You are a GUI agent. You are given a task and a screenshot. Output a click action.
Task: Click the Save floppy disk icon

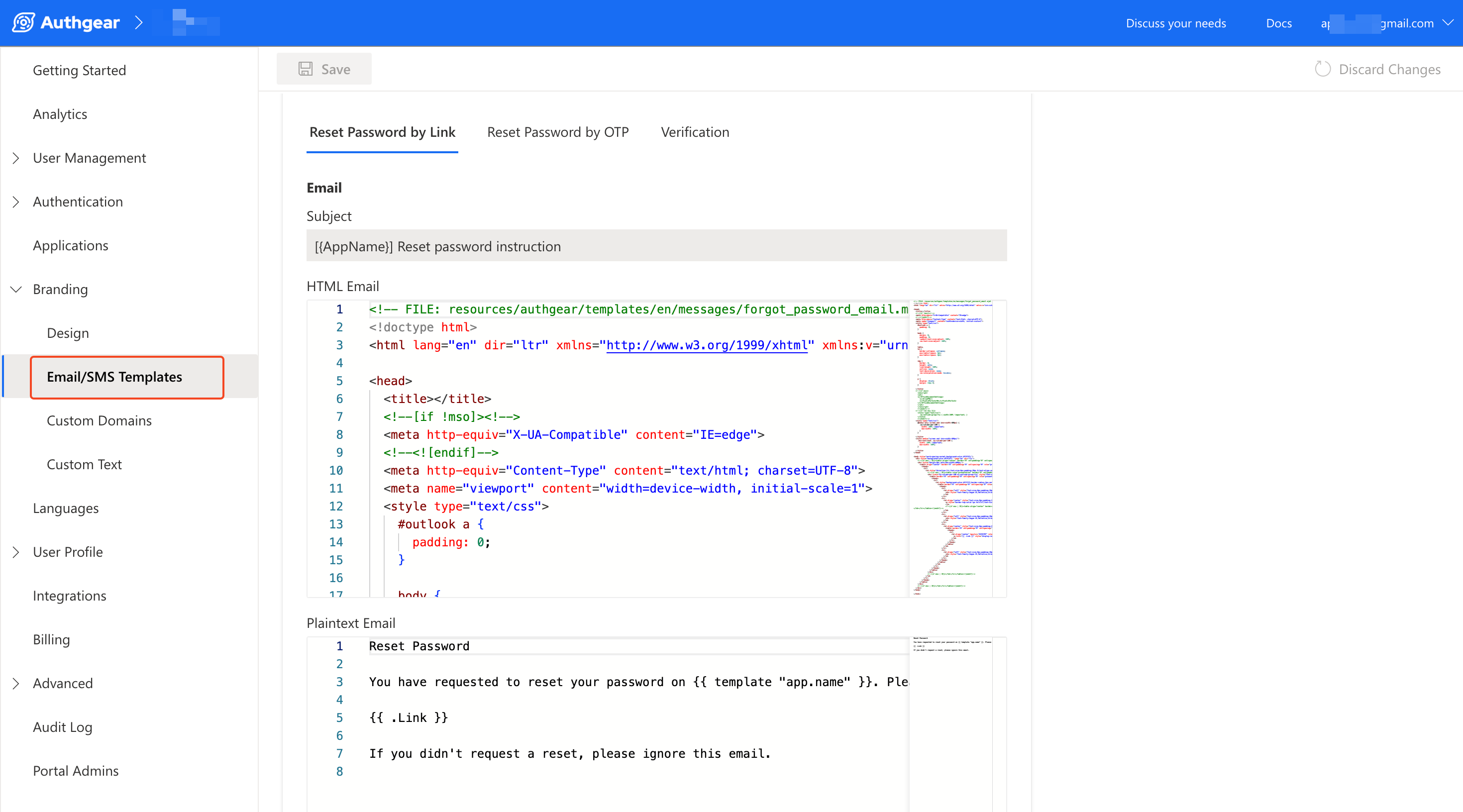pyautogui.click(x=306, y=69)
